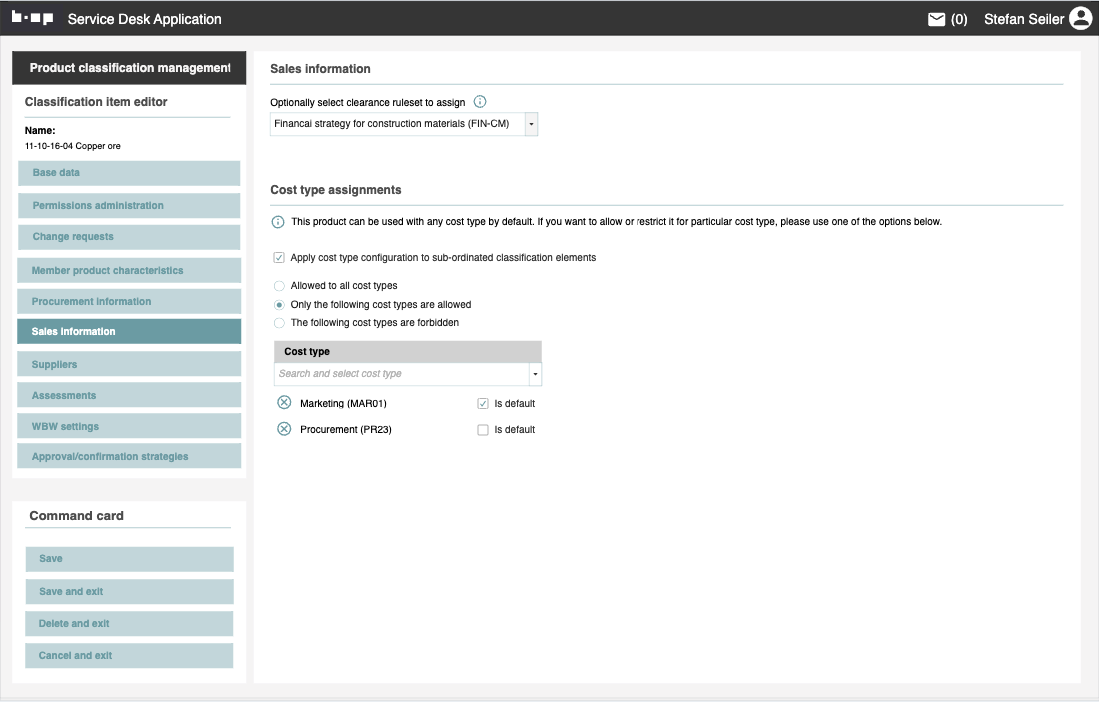Go to Suppliers section

click(128, 365)
